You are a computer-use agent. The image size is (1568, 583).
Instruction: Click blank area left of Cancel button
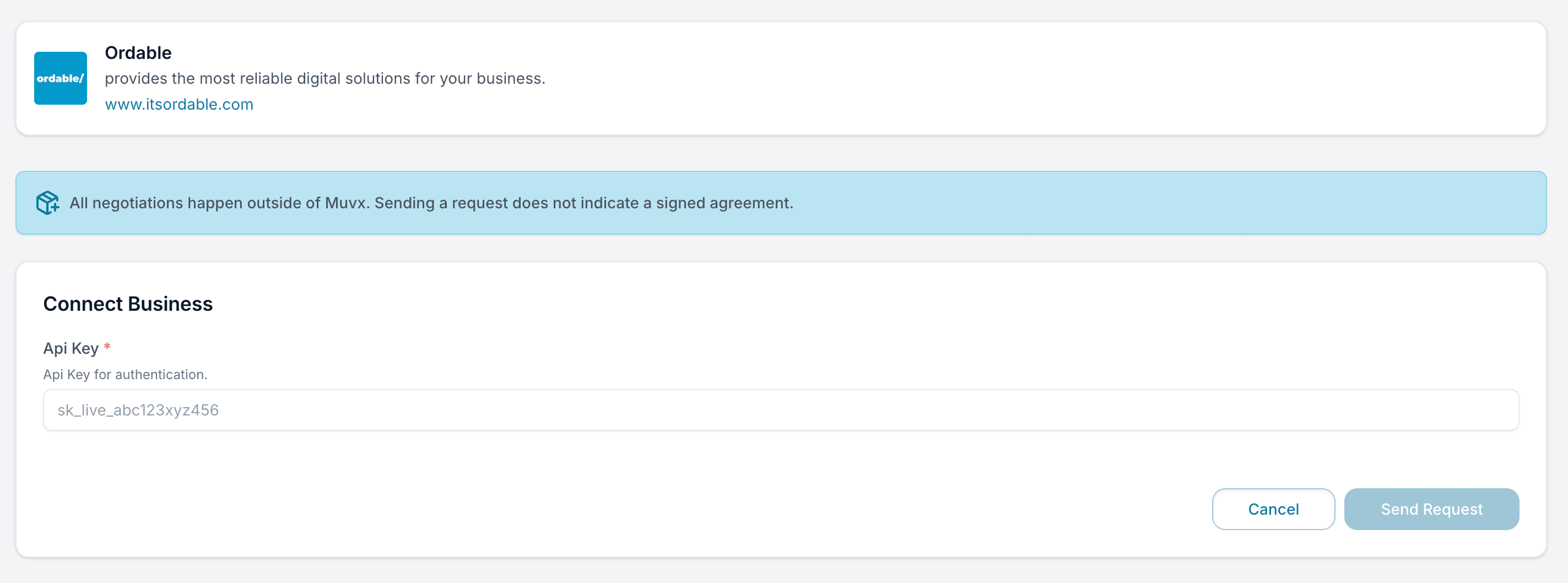point(731,509)
